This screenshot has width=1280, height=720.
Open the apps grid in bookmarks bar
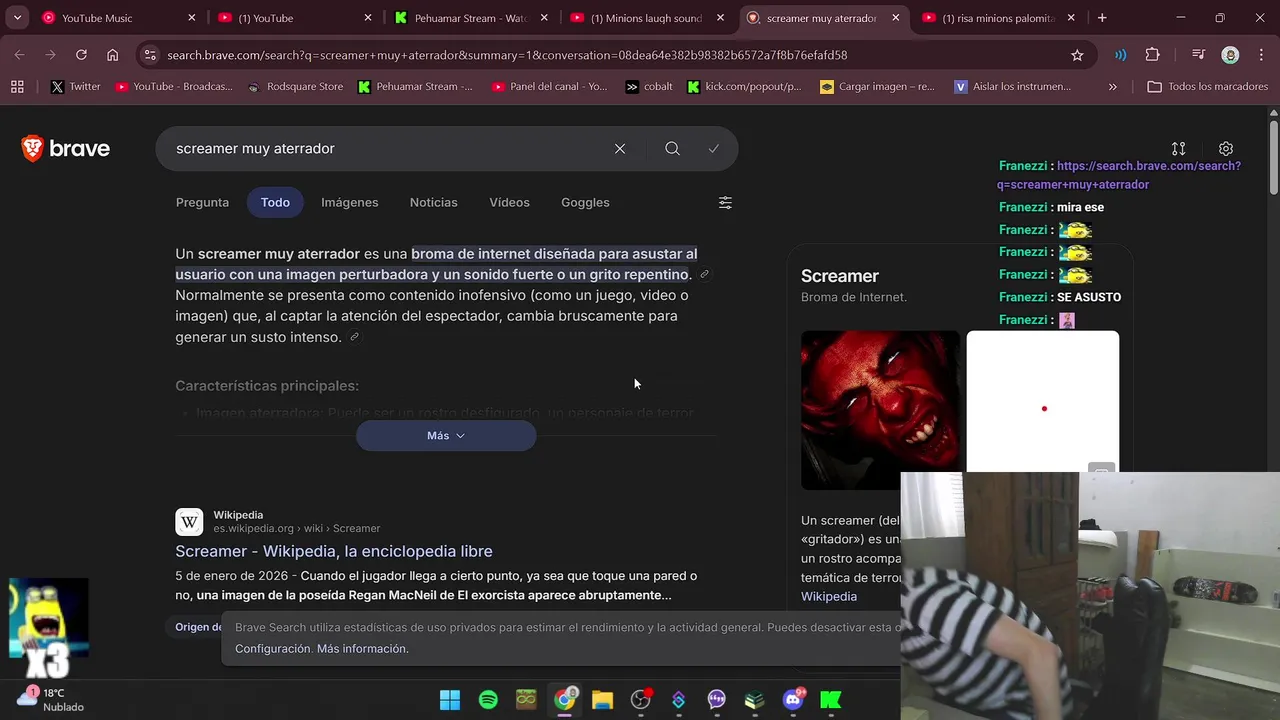click(x=17, y=87)
